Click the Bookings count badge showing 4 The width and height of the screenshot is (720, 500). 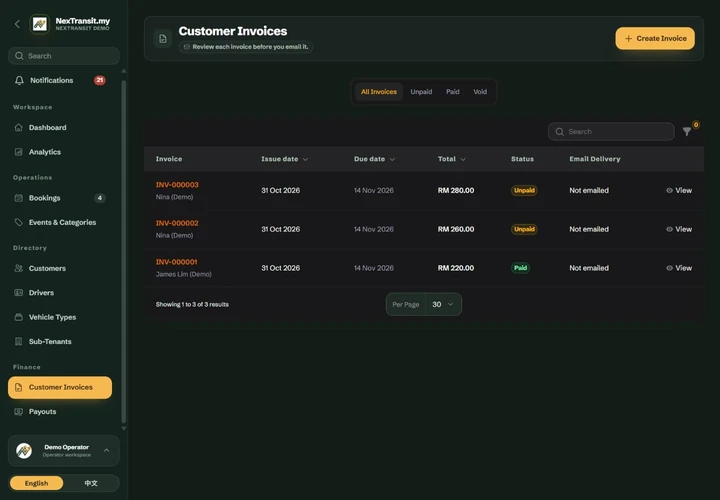(x=100, y=198)
